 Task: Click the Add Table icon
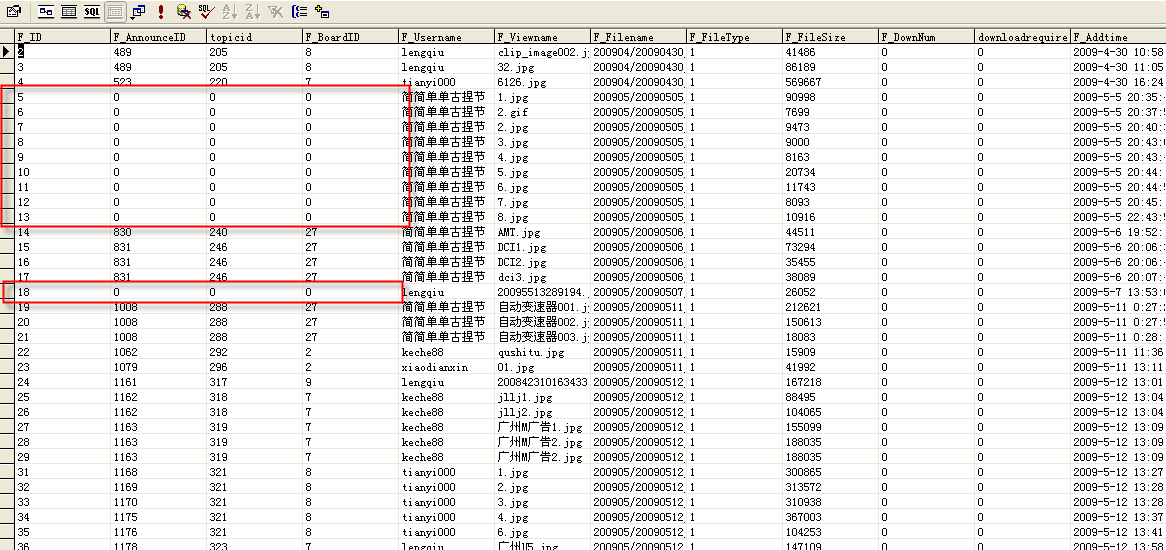pyautogui.click(x=322, y=11)
